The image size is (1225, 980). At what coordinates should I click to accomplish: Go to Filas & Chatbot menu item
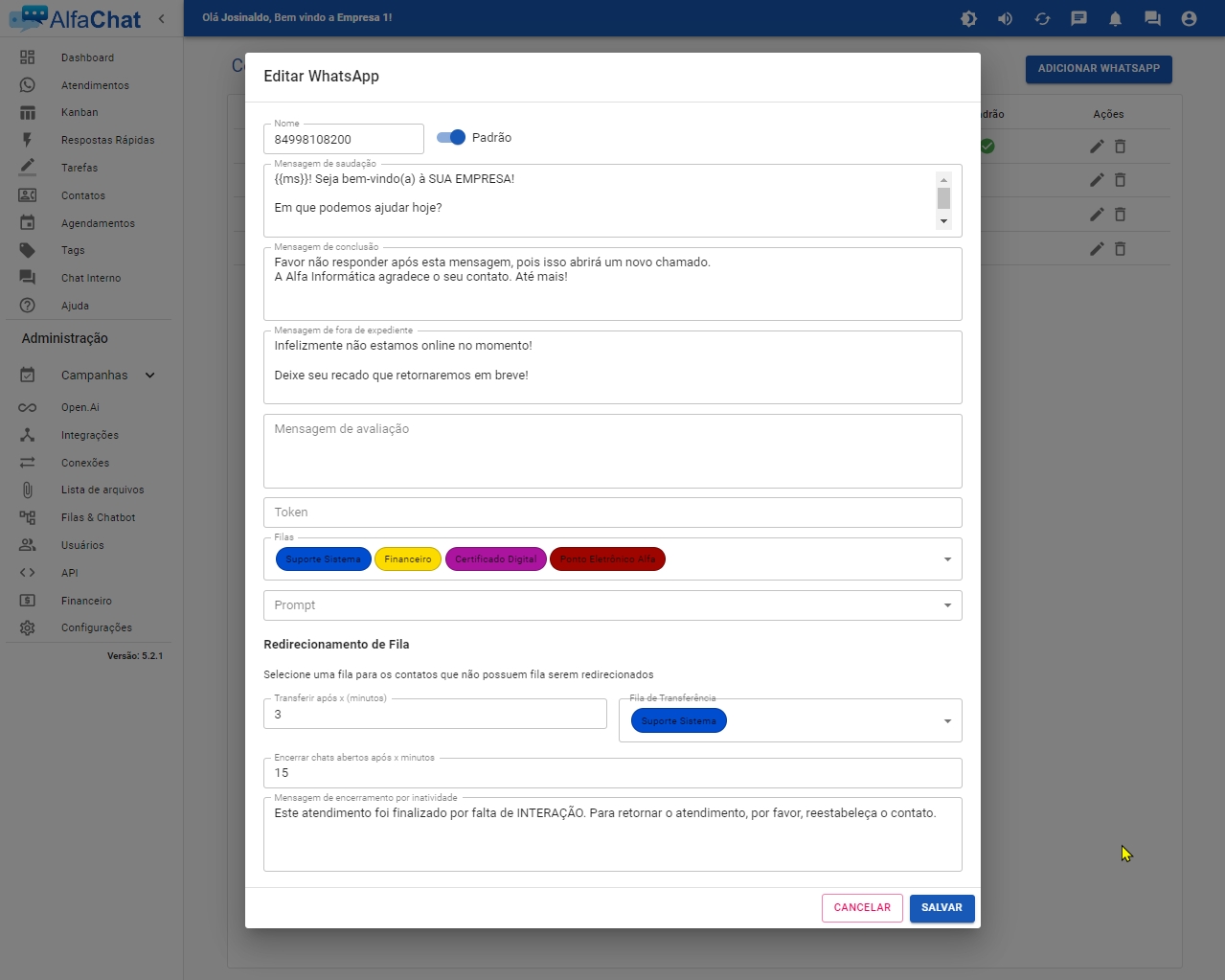(x=98, y=517)
